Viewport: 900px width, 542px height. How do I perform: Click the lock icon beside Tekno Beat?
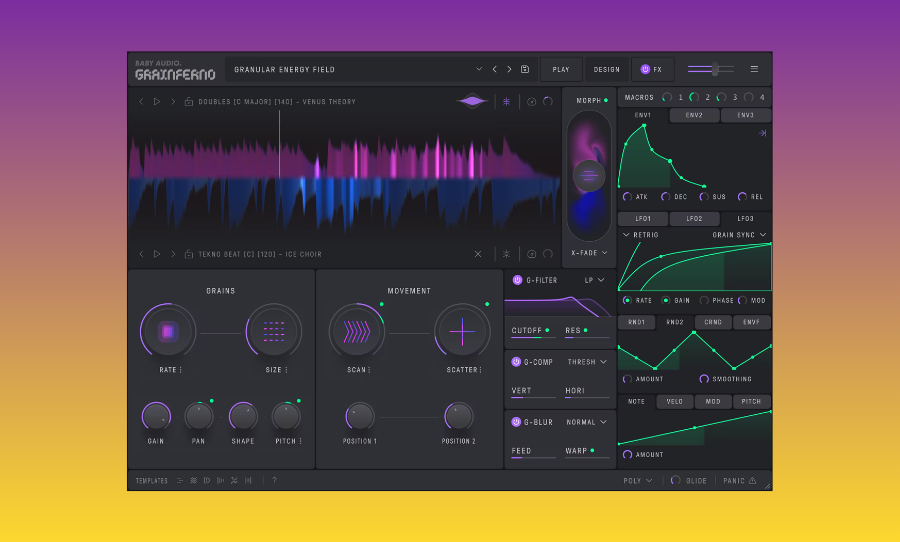point(189,254)
